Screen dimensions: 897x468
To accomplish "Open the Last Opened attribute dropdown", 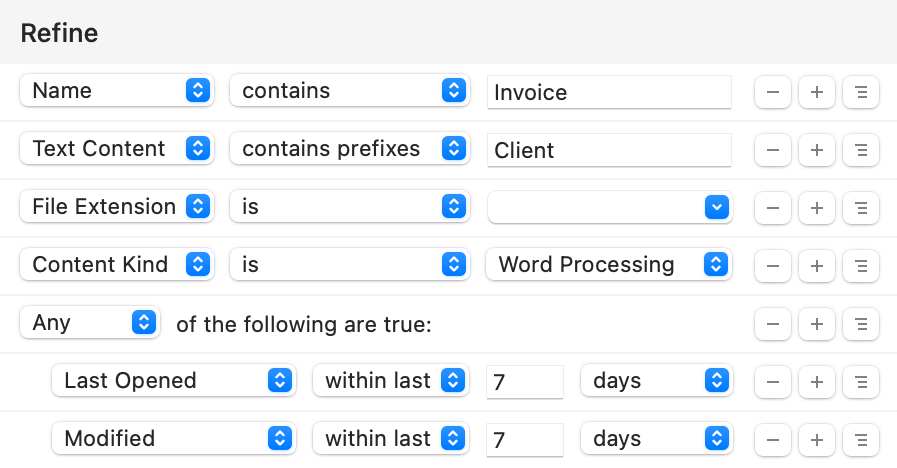I will coord(174,381).
